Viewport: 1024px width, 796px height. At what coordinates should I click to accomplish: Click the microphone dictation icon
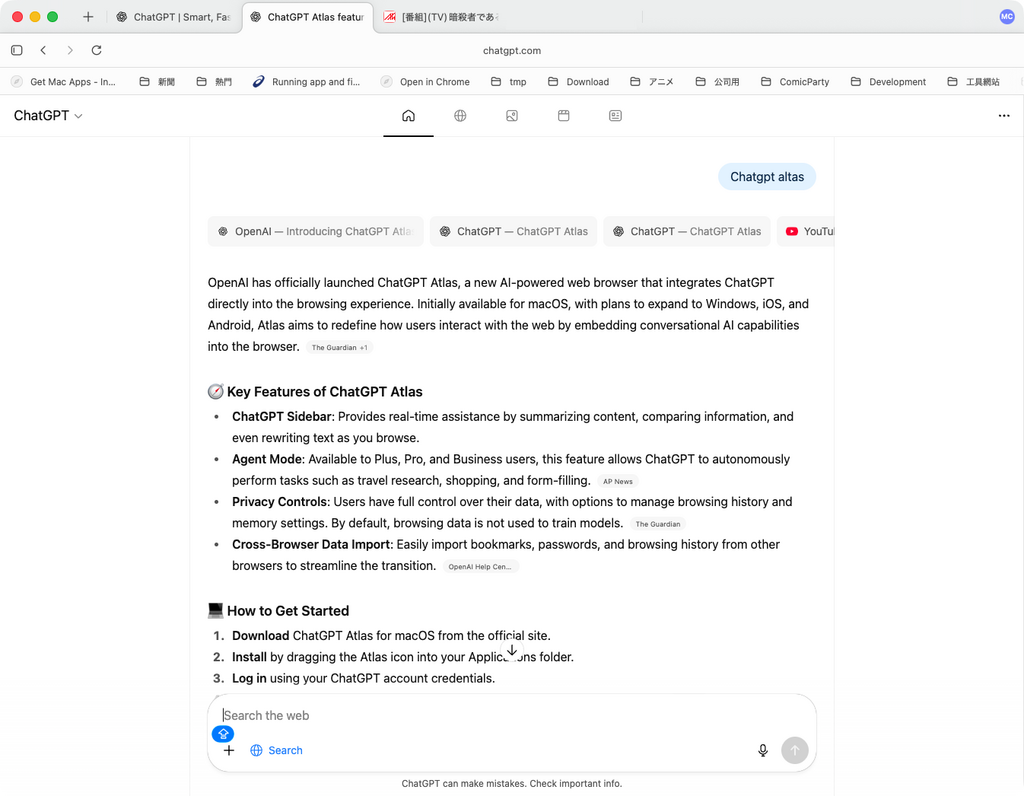763,750
